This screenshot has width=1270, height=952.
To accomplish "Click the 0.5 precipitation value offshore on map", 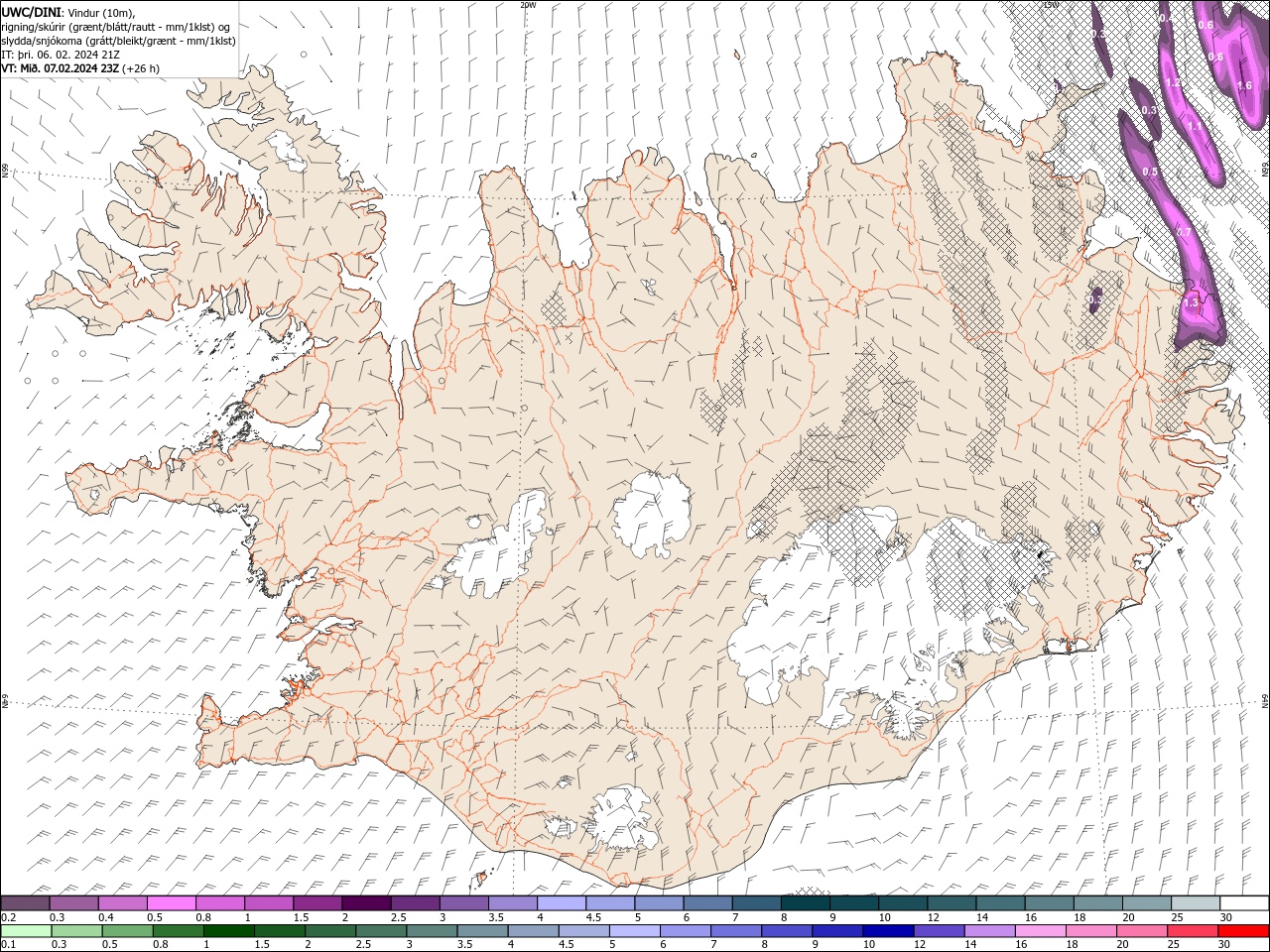I will (x=1150, y=172).
